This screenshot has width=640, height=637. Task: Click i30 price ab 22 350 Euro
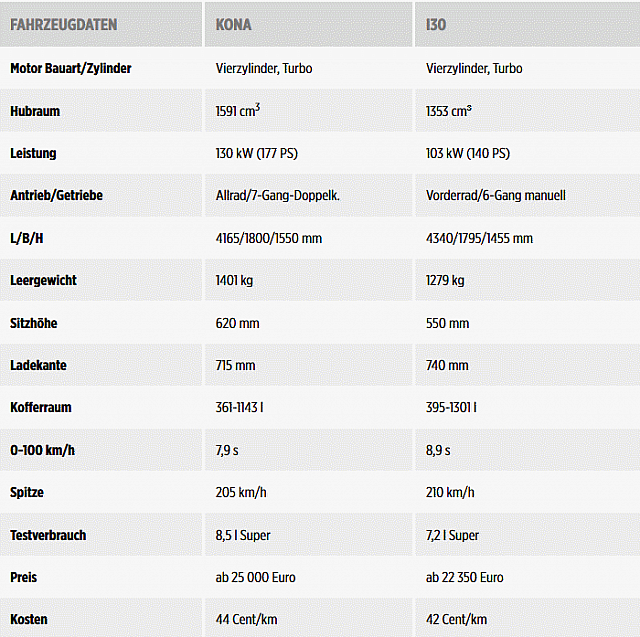click(x=465, y=577)
